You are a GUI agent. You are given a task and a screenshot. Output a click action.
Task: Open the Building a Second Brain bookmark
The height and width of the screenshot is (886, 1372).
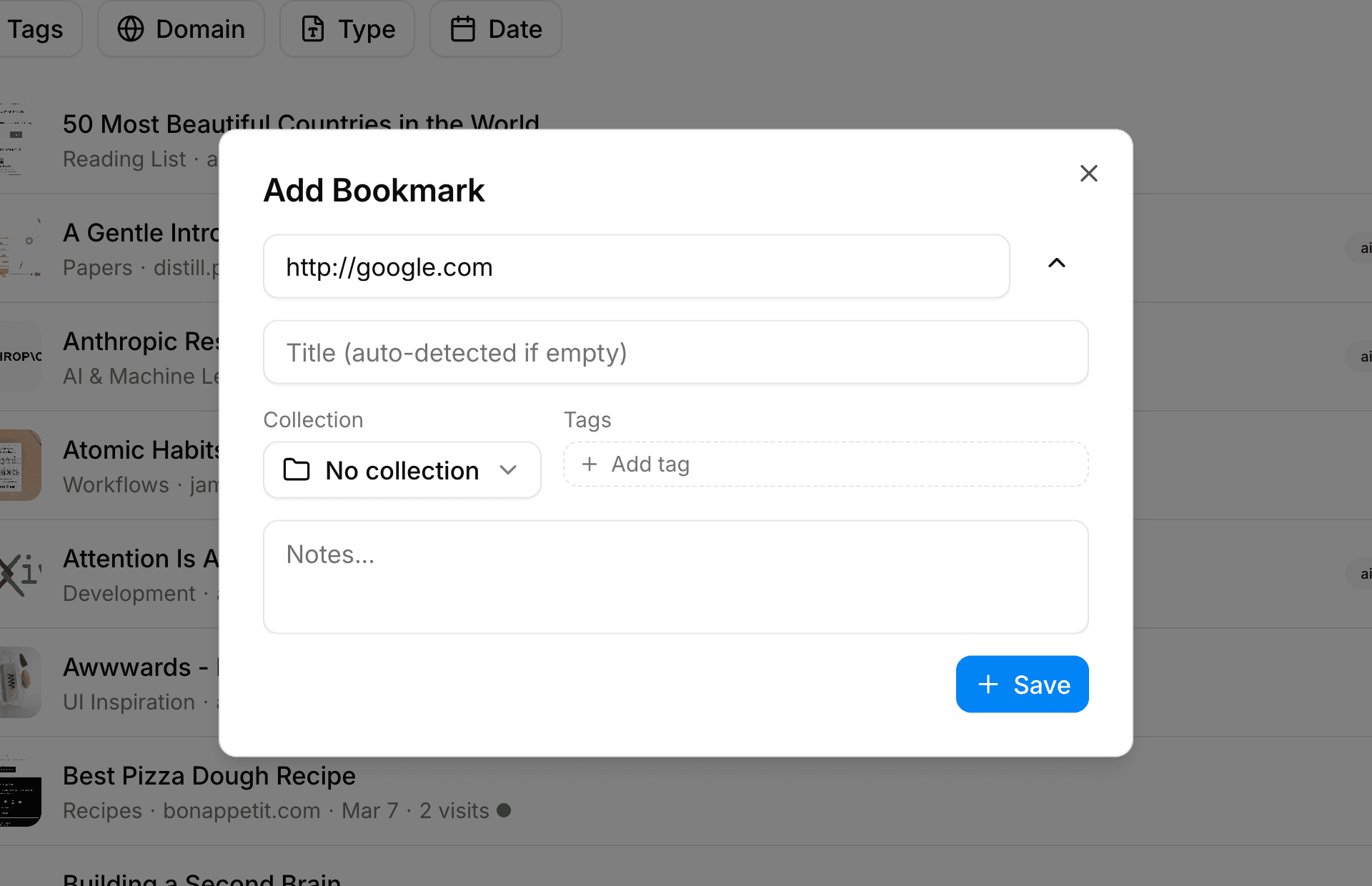coord(202,879)
